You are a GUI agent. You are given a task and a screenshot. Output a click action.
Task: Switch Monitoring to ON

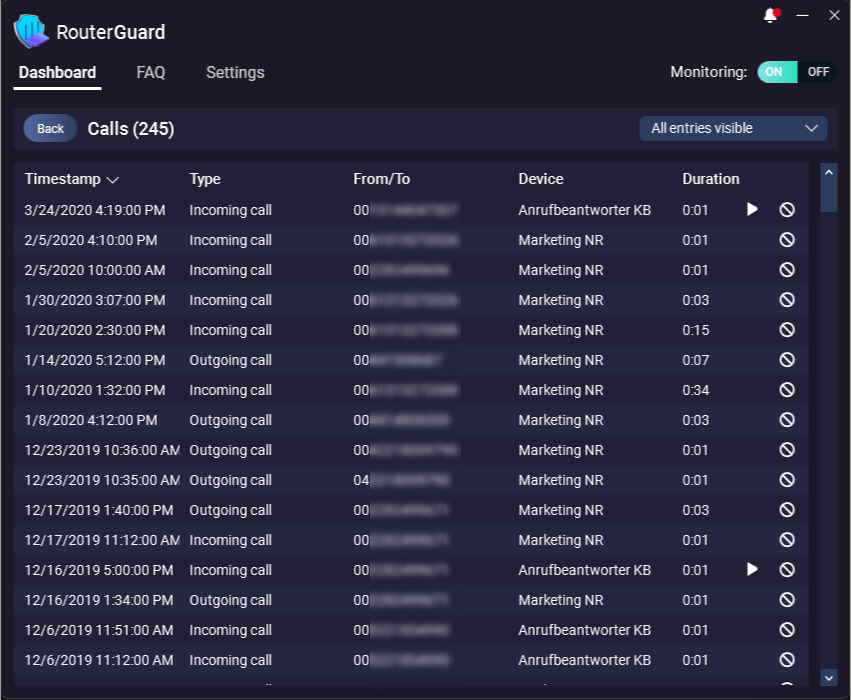[777, 71]
